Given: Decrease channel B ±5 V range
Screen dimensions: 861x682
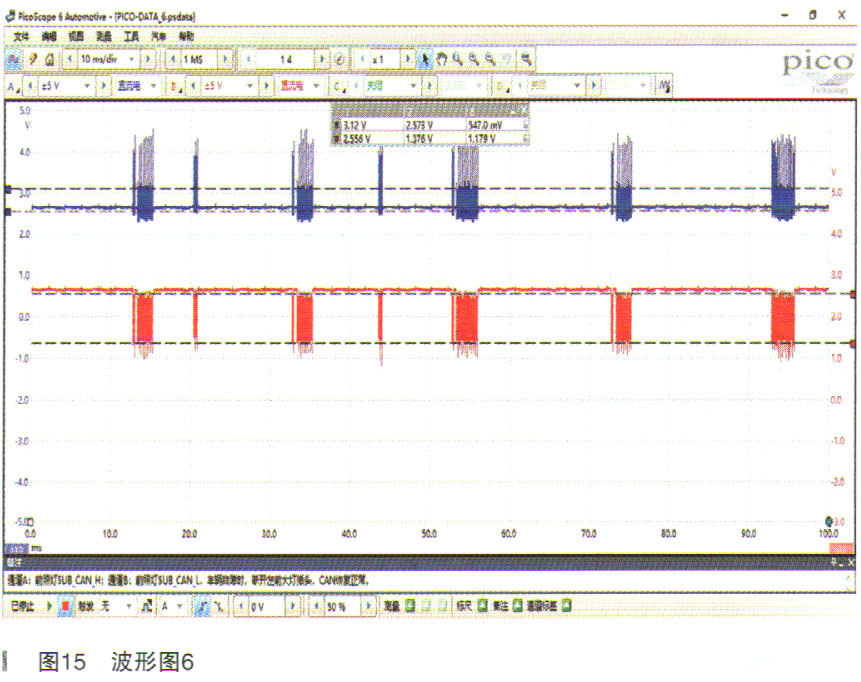Looking at the screenshot, I should click(193, 86).
